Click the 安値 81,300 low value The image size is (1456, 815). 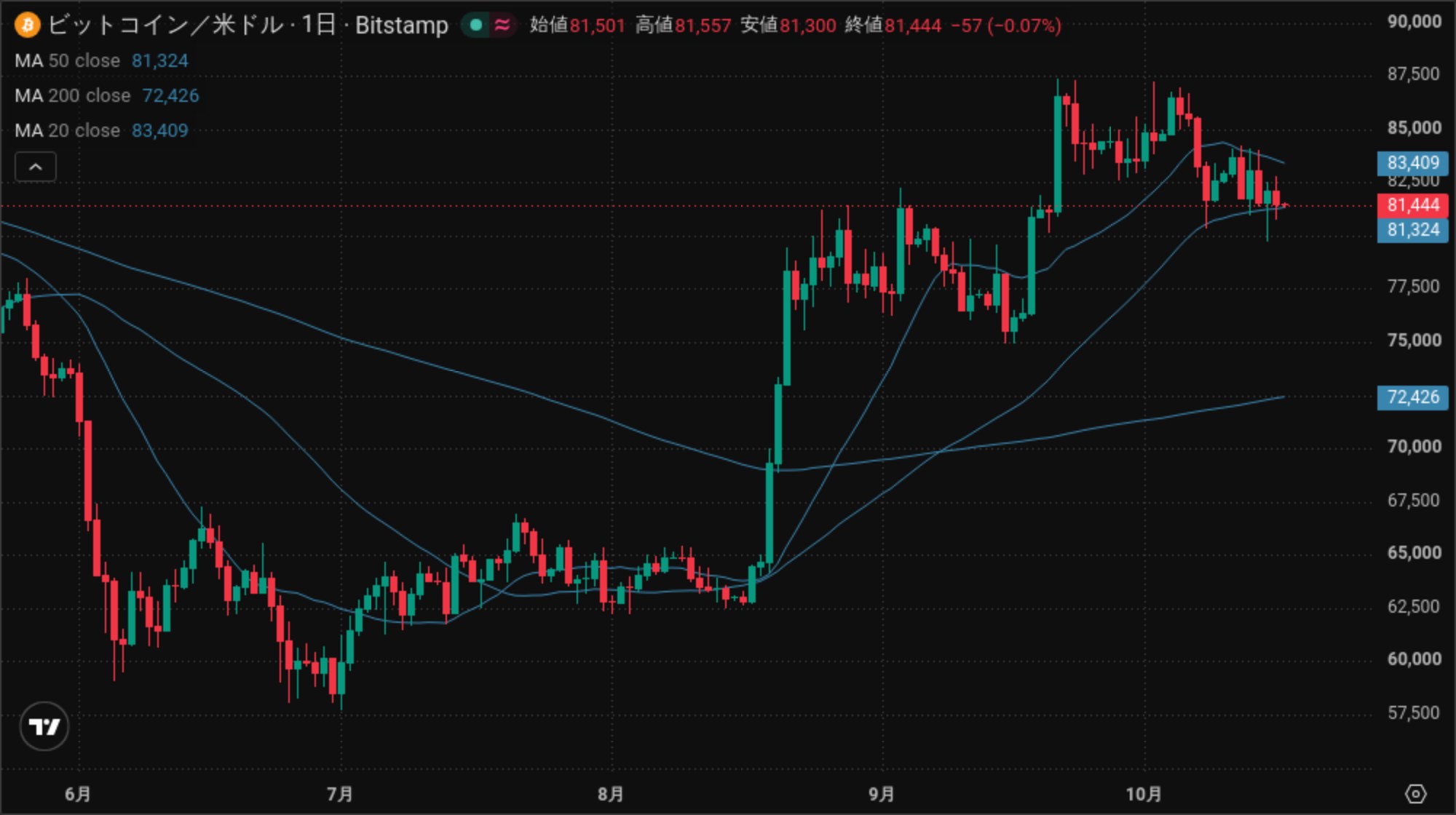click(788, 25)
